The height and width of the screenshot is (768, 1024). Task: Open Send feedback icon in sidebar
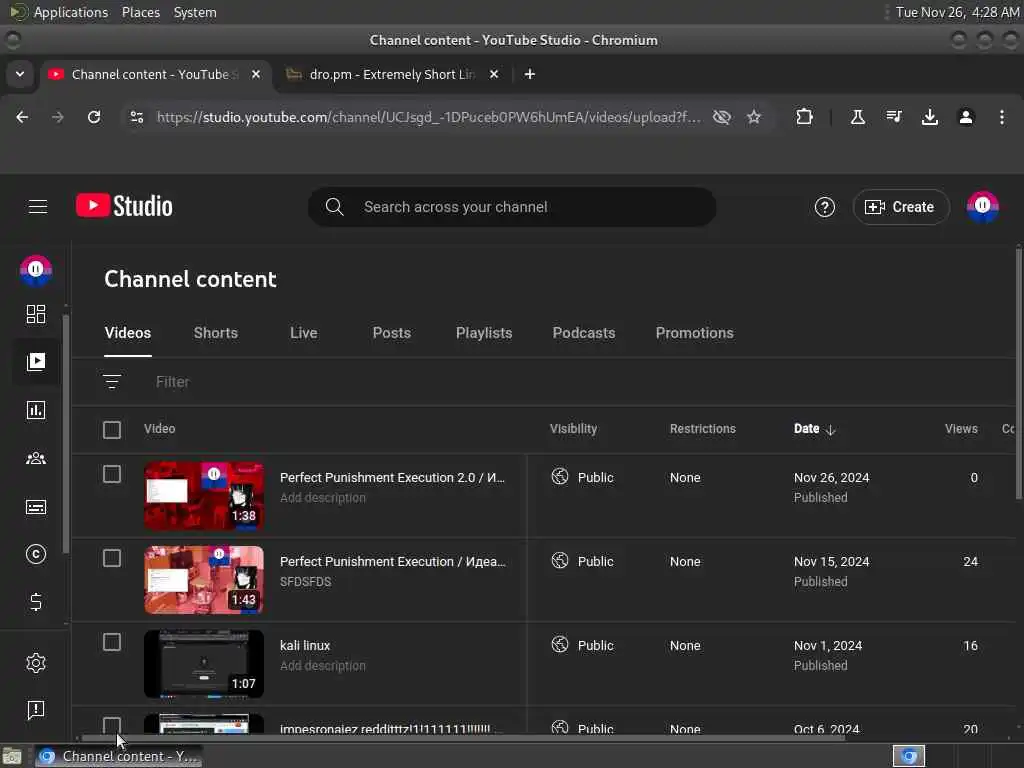[36, 710]
